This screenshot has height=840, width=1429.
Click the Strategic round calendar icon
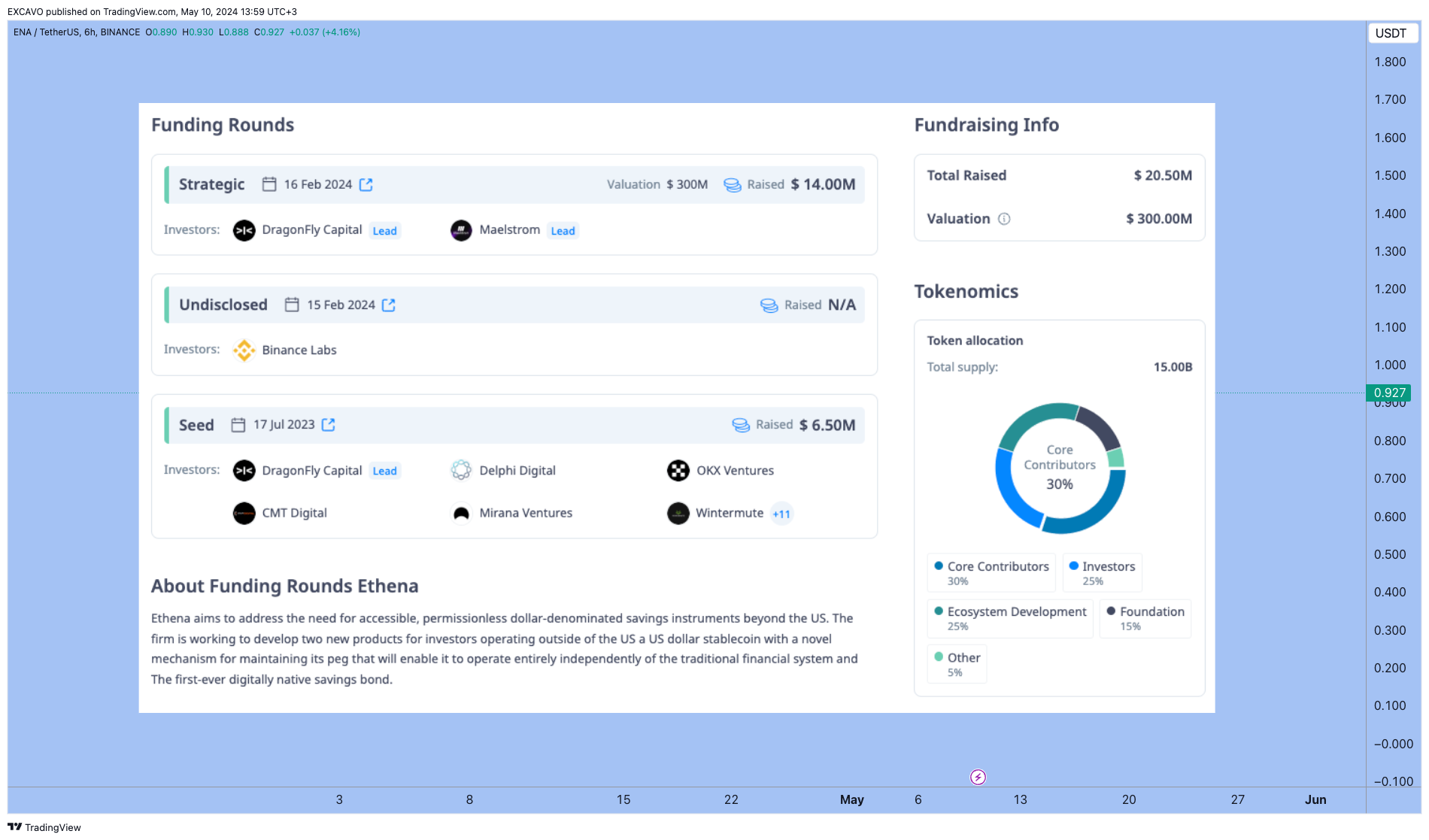click(269, 184)
